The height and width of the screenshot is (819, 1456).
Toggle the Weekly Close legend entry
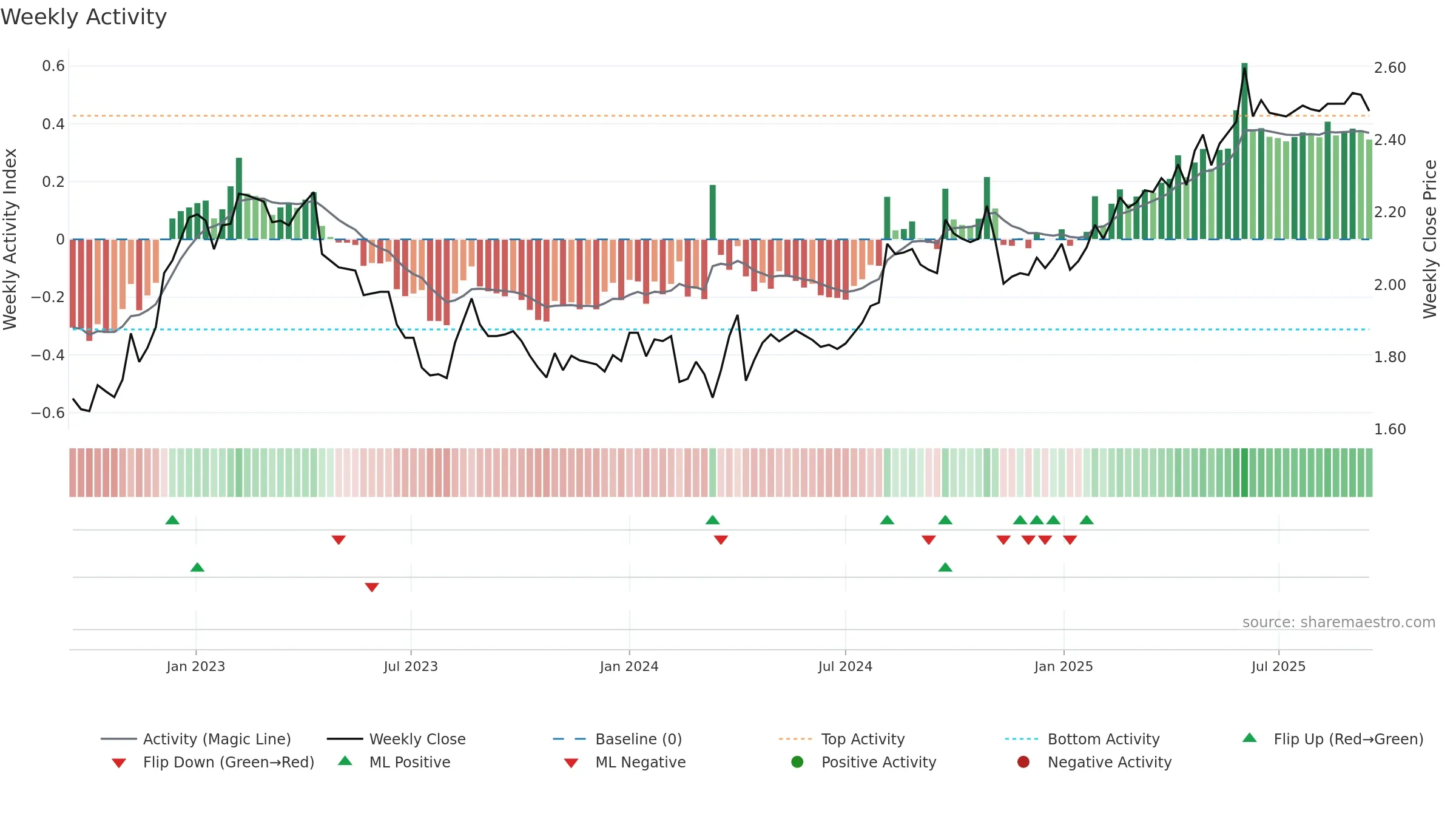396,739
